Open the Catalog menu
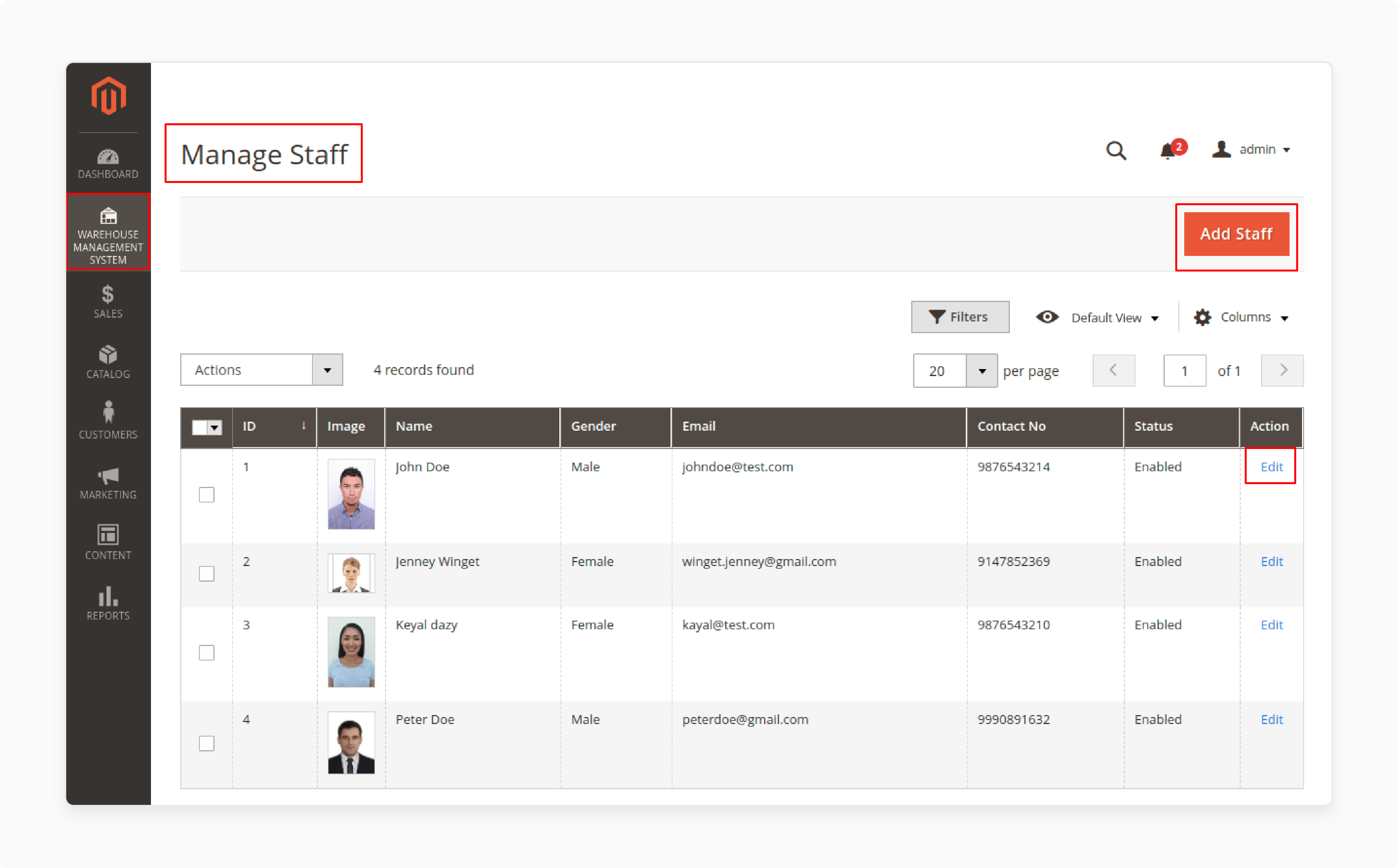Screen dimensions: 1398x868 coord(108,362)
